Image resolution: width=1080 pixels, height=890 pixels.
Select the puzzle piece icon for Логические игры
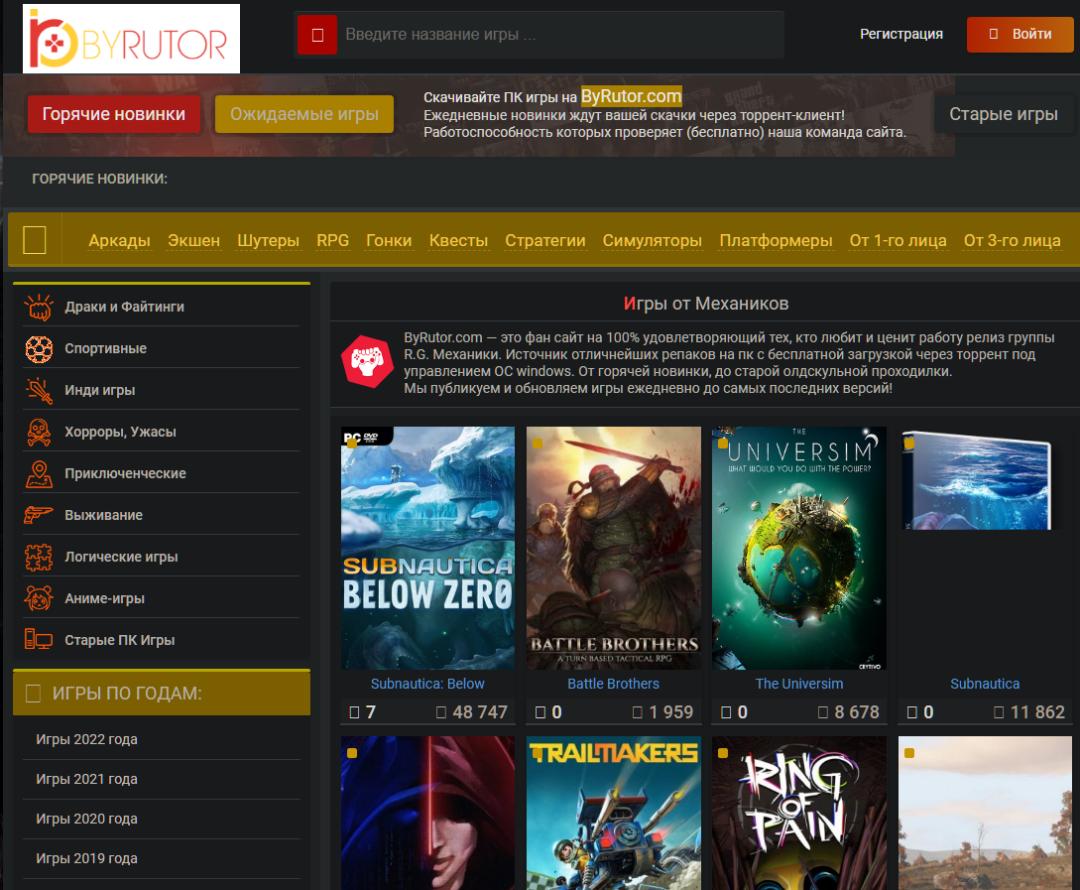(x=38, y=556)
